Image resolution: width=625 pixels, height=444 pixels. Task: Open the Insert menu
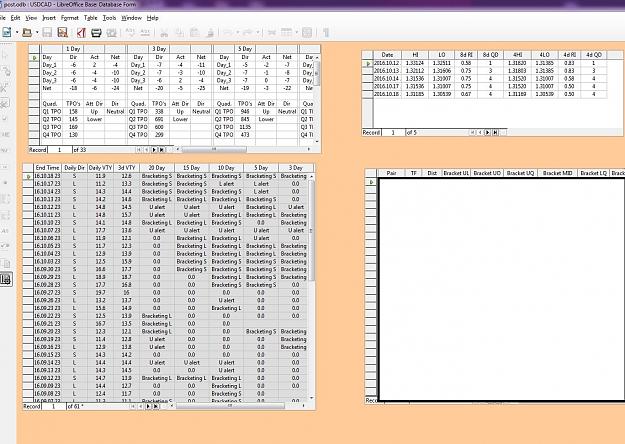pyautogui.click(x=49, y=18)
